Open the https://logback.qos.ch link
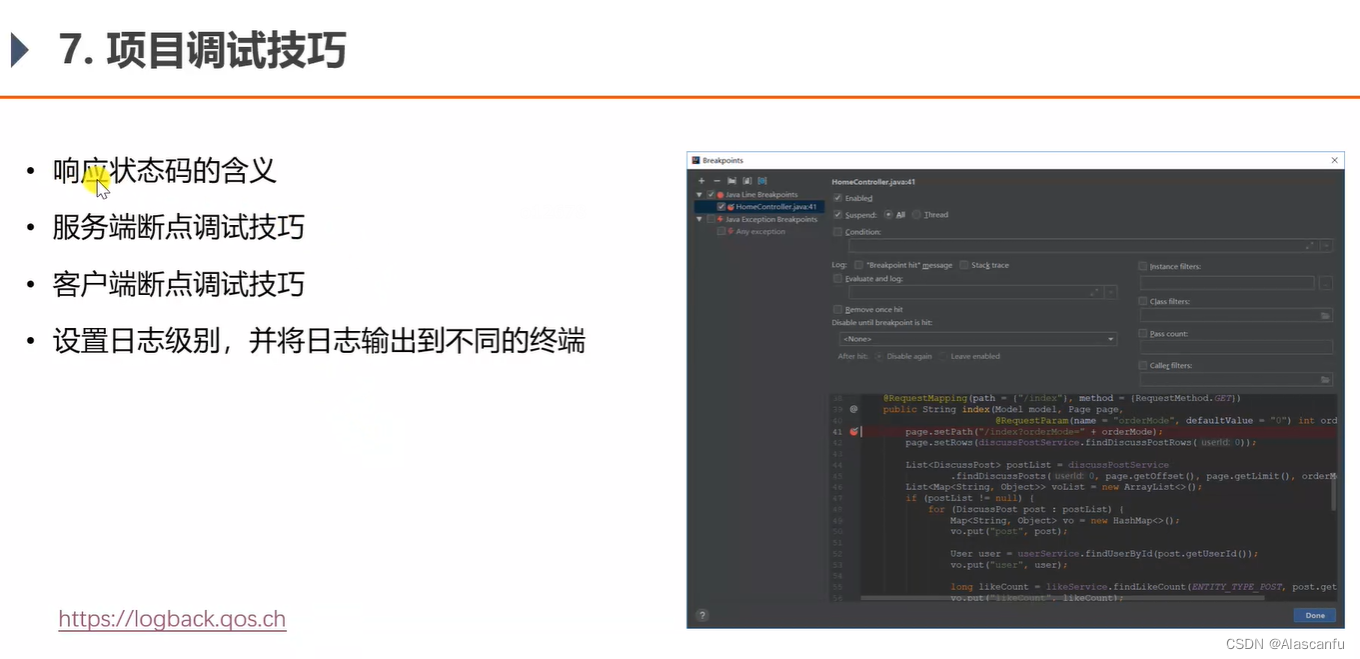Image resolution: width=1360 pixels, height=659 pixels. click(x=172, y=619)
